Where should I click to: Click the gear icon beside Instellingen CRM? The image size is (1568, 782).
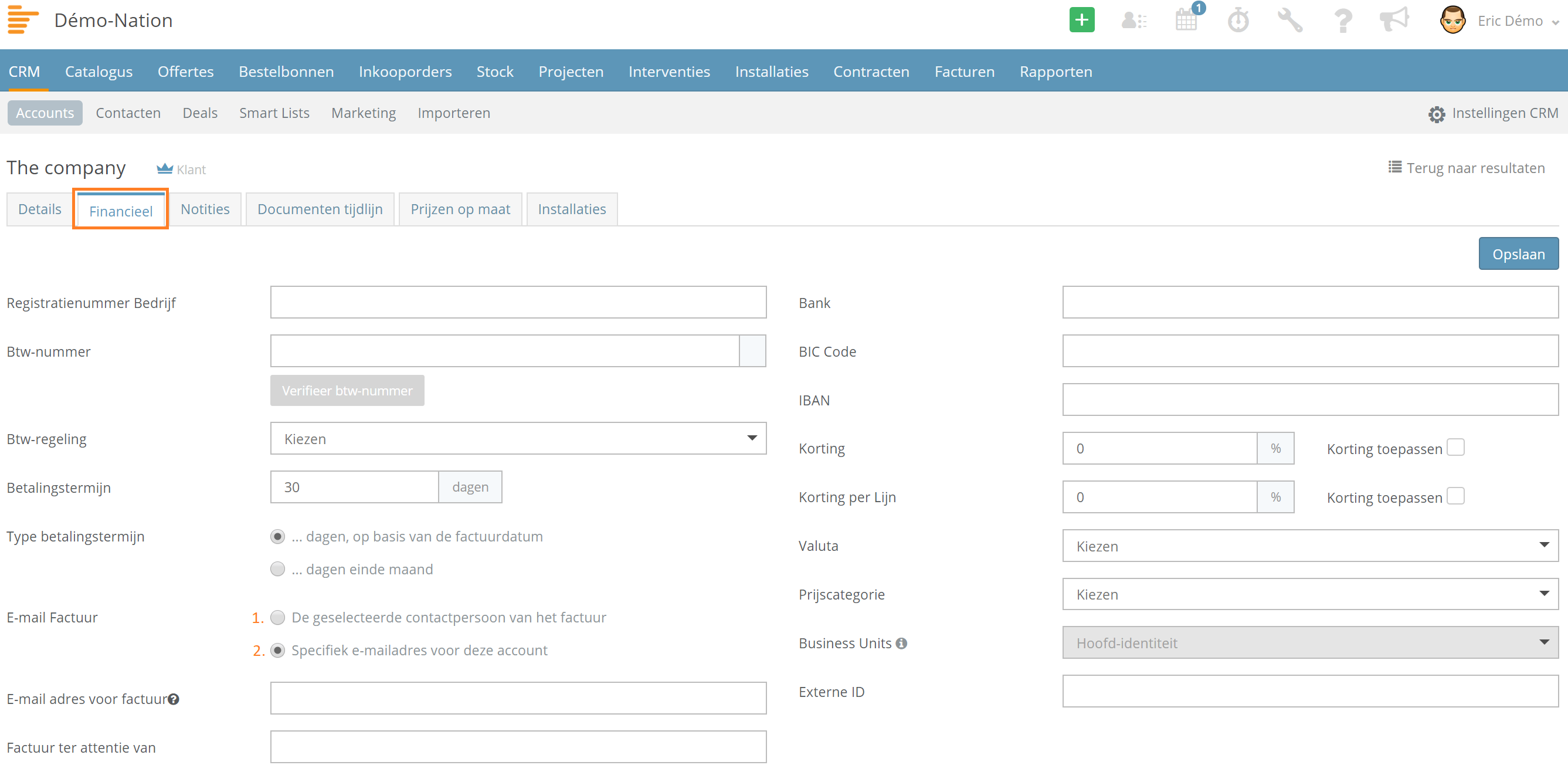pos(1437,114)
